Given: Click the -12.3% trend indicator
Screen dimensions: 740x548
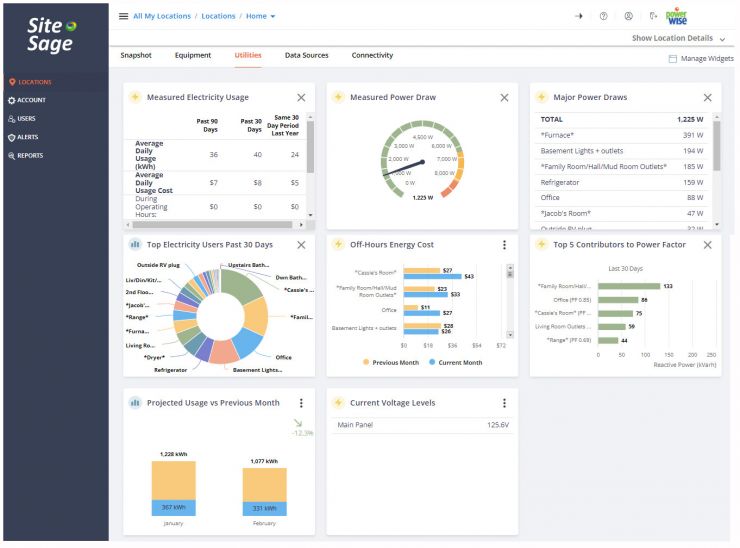Looking at the screenshot, I should (302, 428).
